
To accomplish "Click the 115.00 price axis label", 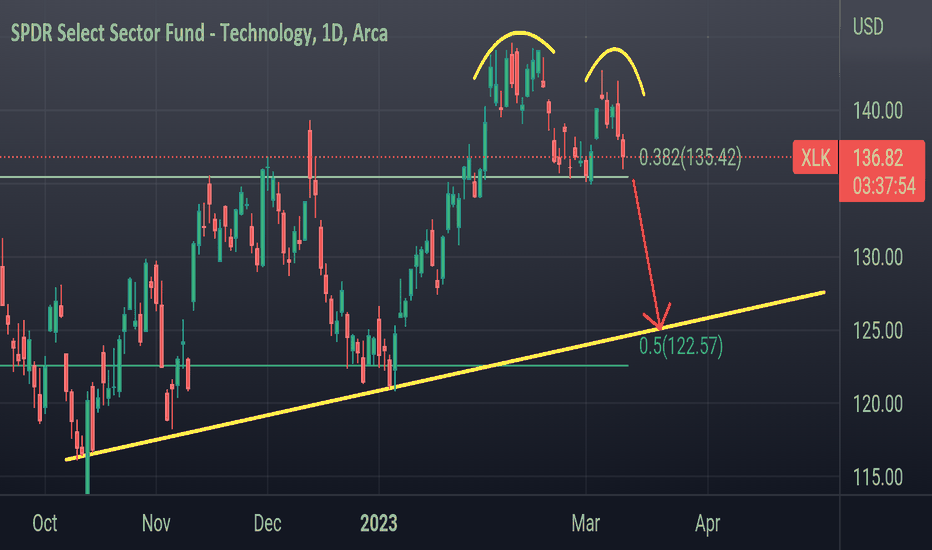I will click(x=878, y=477).
